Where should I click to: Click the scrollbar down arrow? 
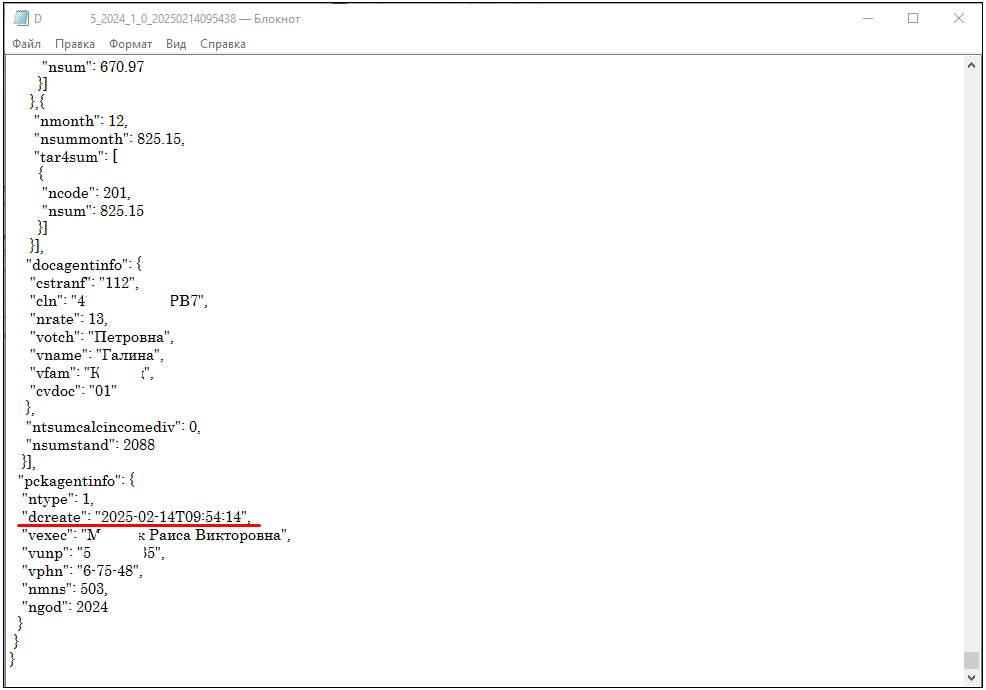pos(971,679)
